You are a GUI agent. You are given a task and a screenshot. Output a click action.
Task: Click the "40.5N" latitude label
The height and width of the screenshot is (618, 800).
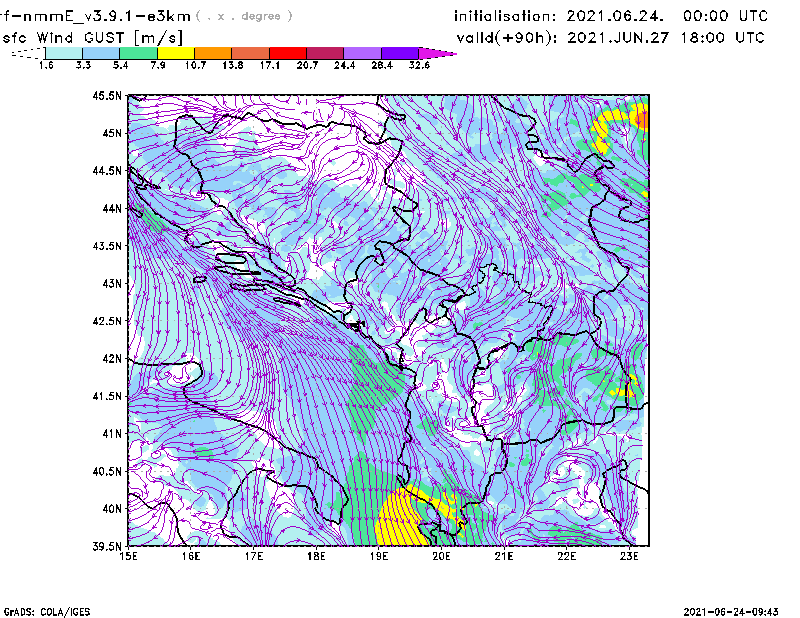pyautogui.click(x=108, y=472)
